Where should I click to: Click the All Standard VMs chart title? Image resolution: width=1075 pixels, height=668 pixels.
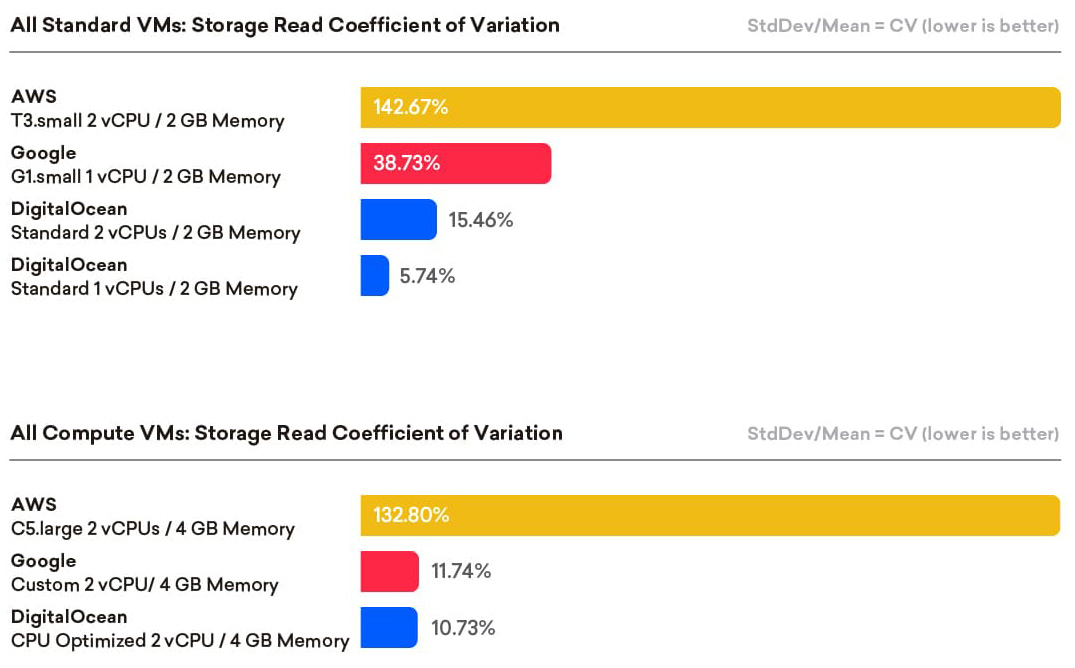[x=285, y=25]
